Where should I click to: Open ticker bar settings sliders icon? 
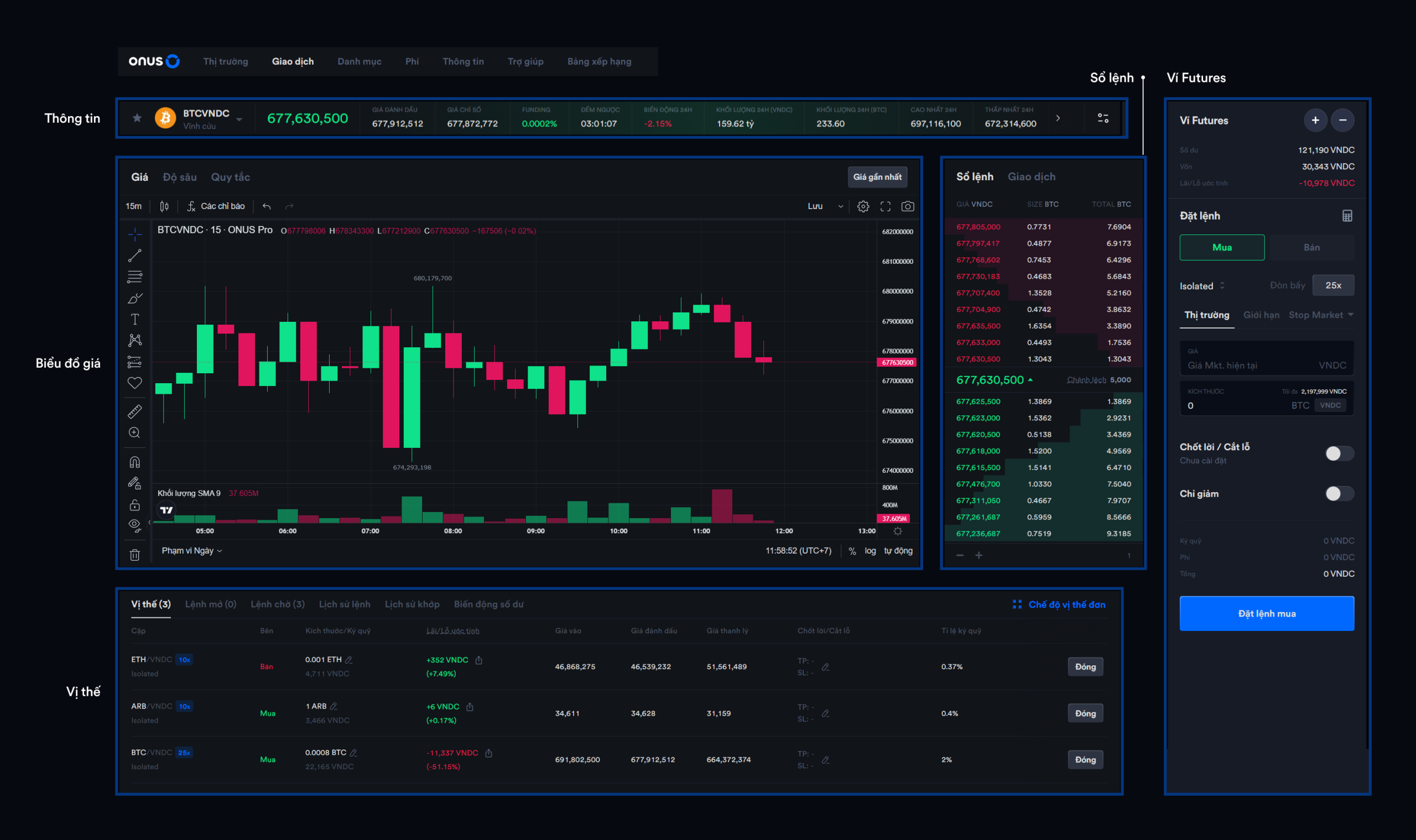click(1103, 118)
